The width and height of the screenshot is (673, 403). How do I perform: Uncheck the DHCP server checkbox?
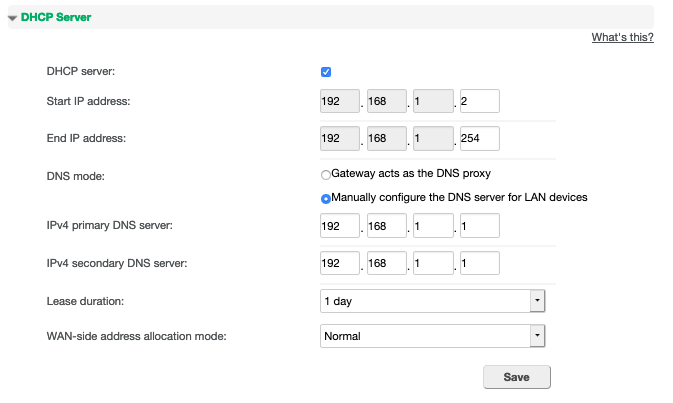[x=326, y=72]
